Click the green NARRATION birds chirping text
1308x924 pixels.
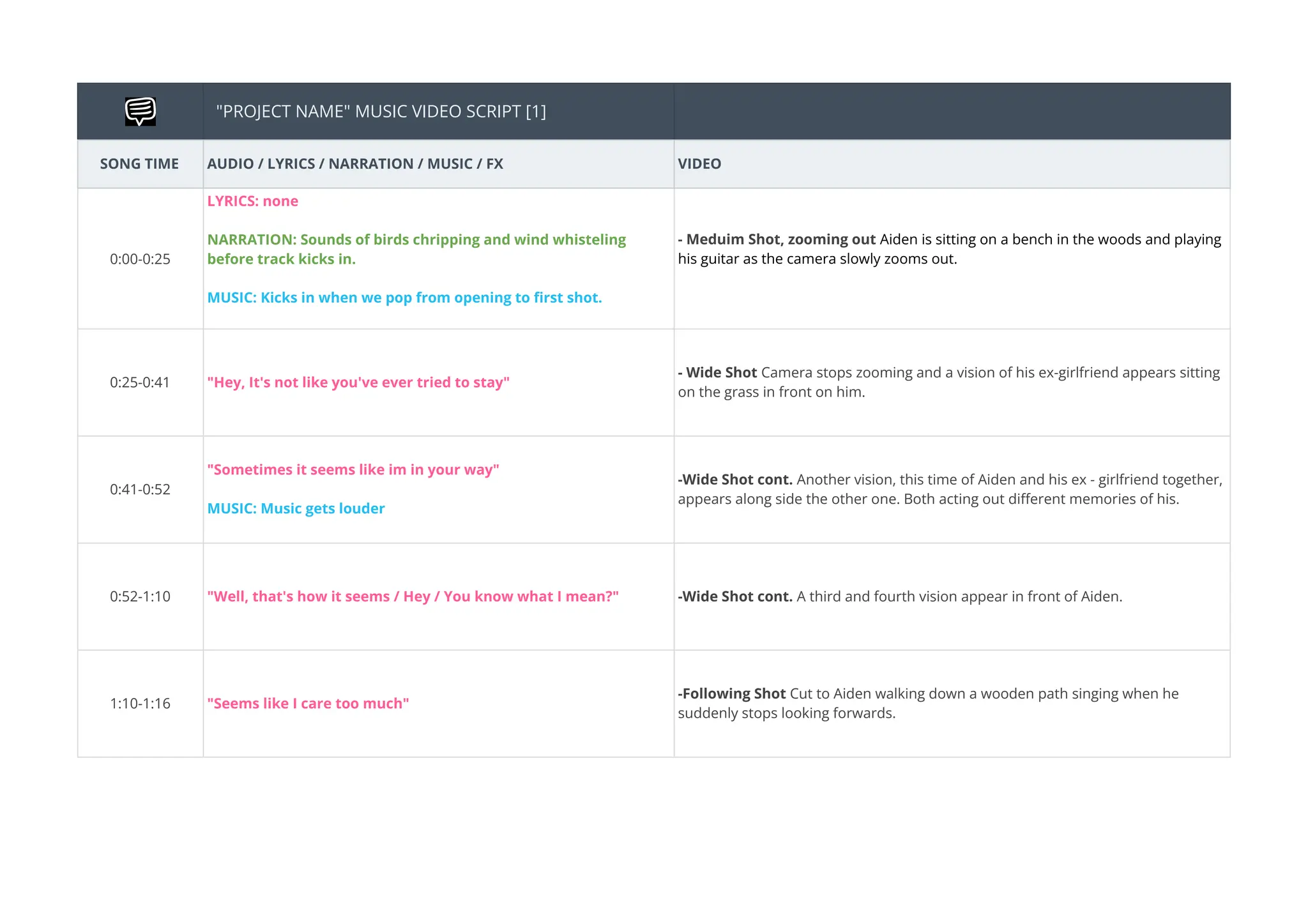click(416, 249)
